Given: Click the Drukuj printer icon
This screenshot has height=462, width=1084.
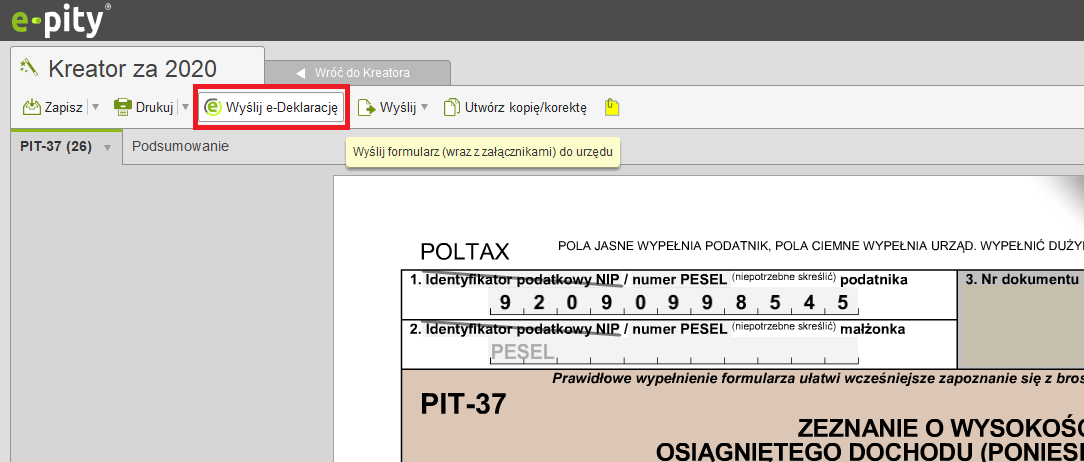Looking at the screenshot, I should [x=122, y=107].
